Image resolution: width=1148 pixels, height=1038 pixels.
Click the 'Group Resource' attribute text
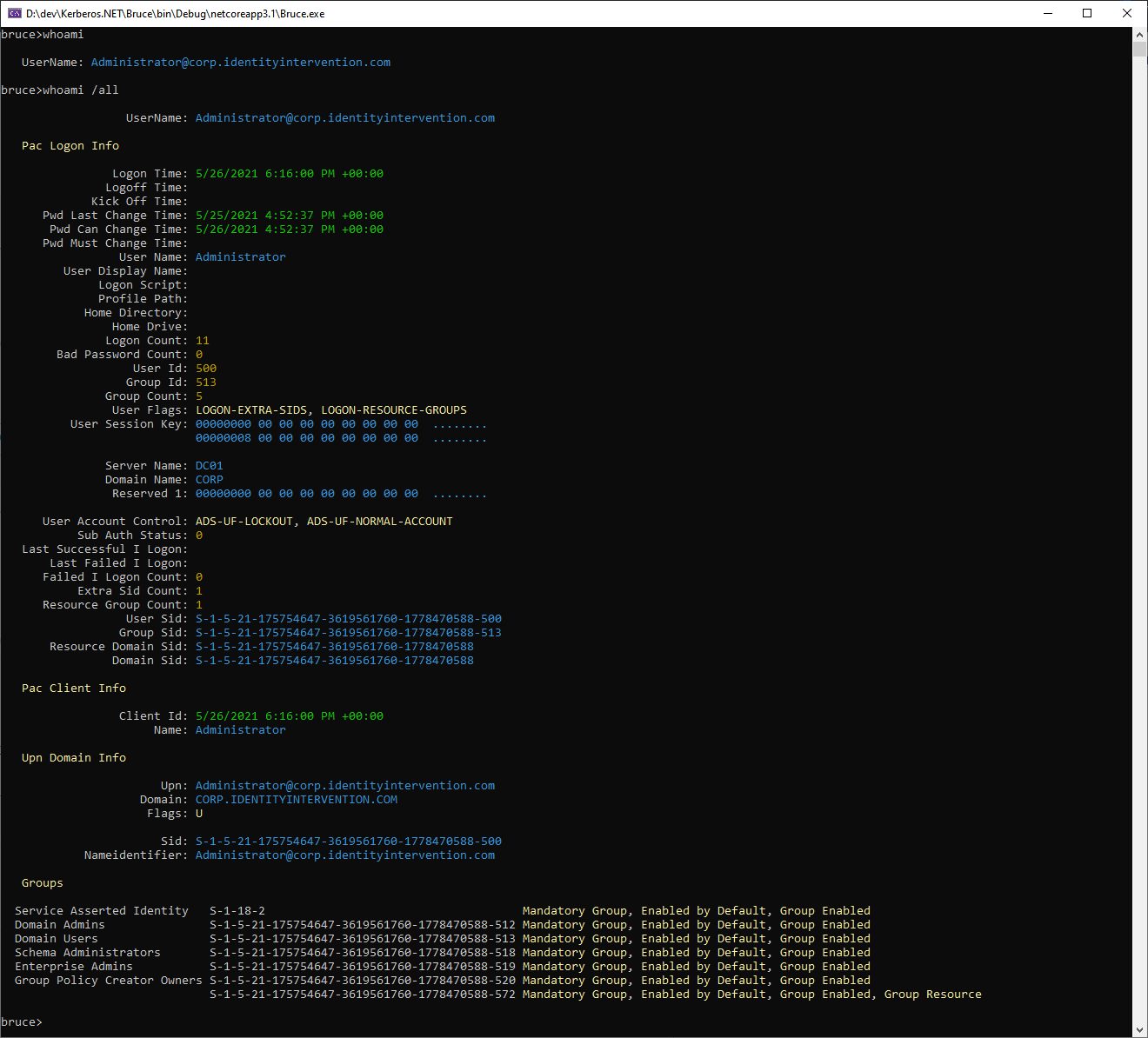coord(933,995)
